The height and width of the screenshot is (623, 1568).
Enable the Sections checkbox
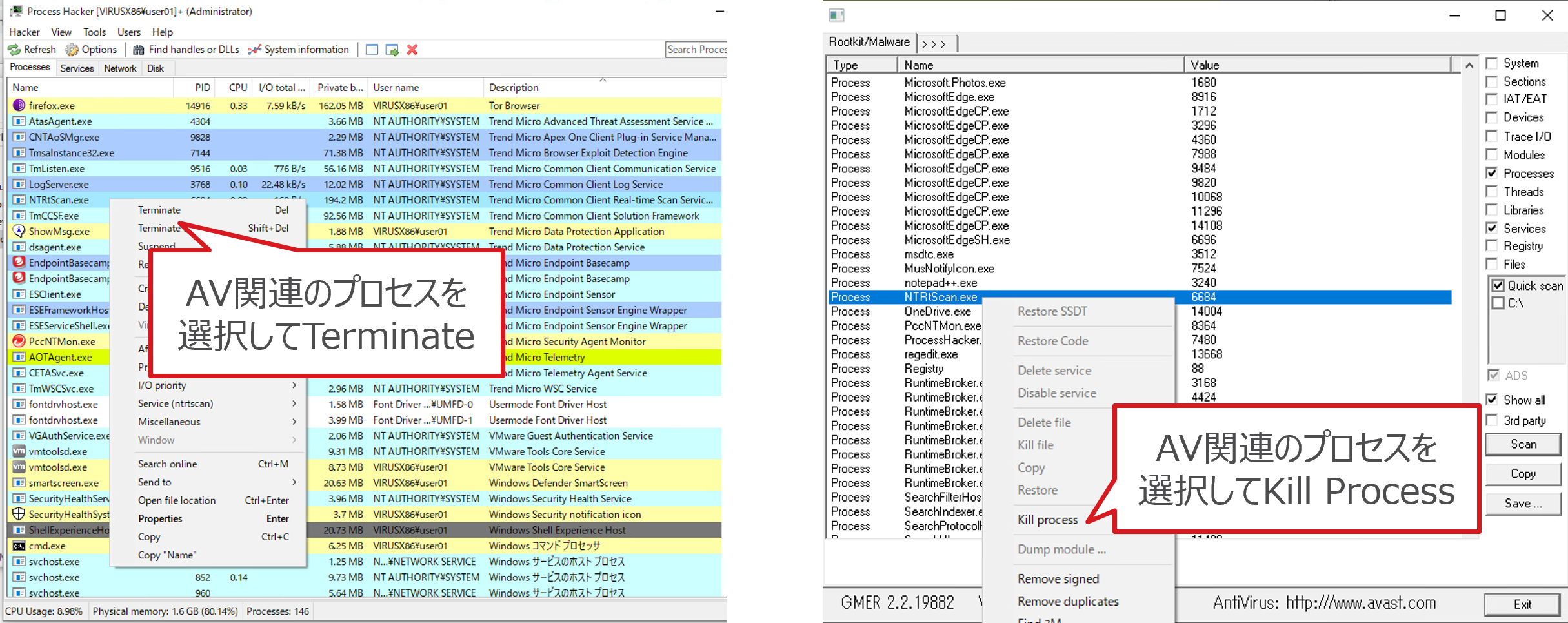click(1491, 81)
